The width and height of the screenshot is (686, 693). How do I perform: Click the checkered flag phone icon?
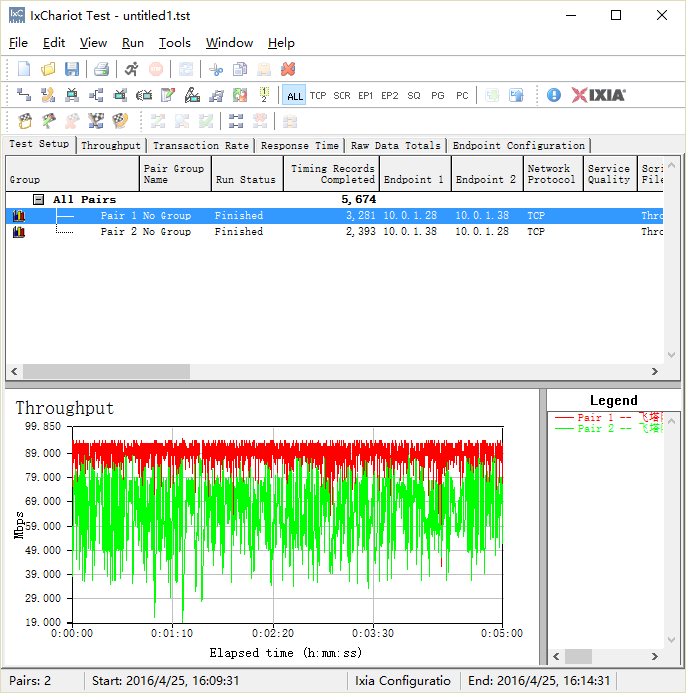click(120, 121)
